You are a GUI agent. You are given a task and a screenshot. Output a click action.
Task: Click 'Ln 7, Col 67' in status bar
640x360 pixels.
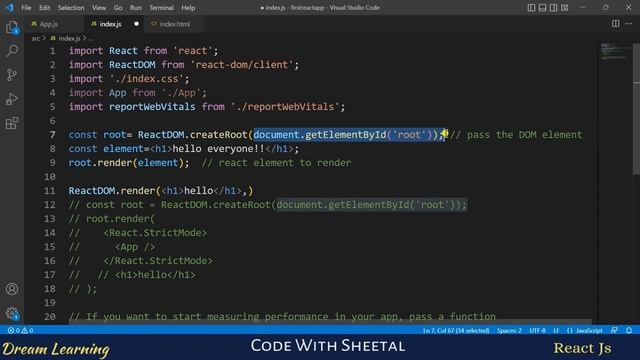[x=456, y=330]
